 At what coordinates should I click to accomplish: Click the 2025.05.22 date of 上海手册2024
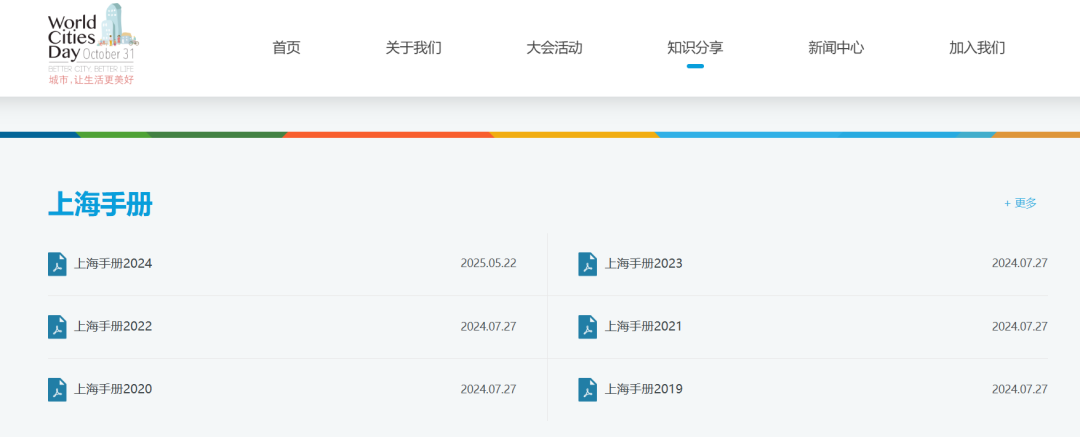[x=488, y=264]
